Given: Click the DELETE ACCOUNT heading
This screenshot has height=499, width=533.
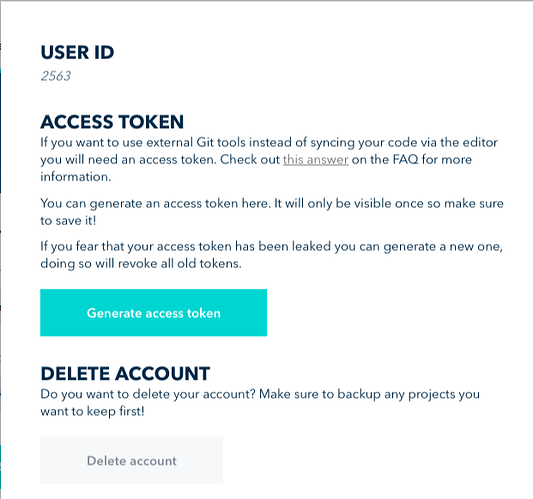Looking at the screenshot, I should tap(125, 374).
